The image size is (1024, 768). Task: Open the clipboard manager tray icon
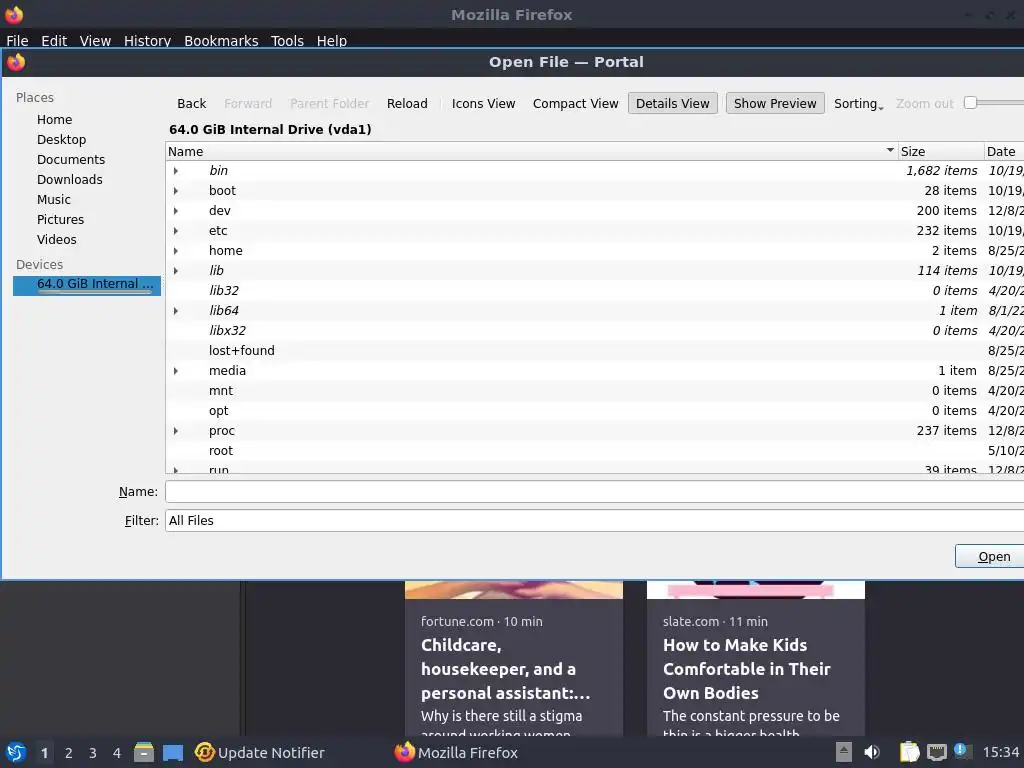[x=909, y=752]
